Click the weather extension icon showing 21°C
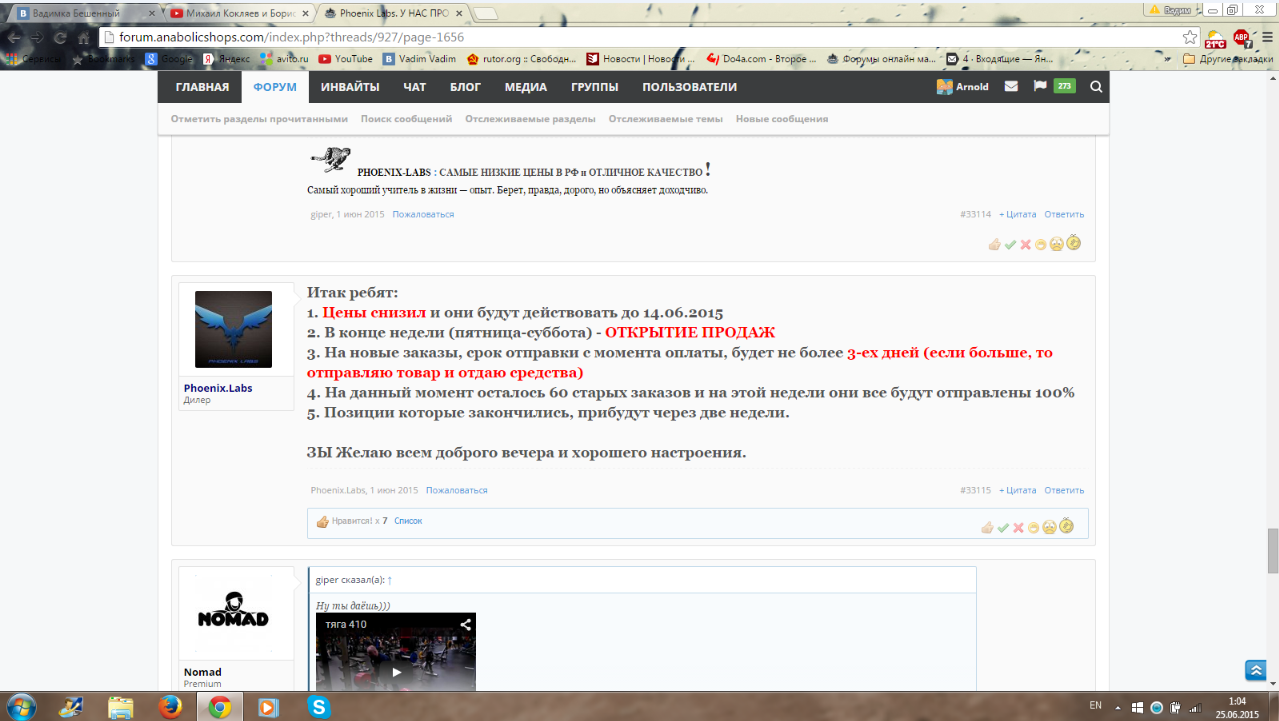 point(1215,38)
